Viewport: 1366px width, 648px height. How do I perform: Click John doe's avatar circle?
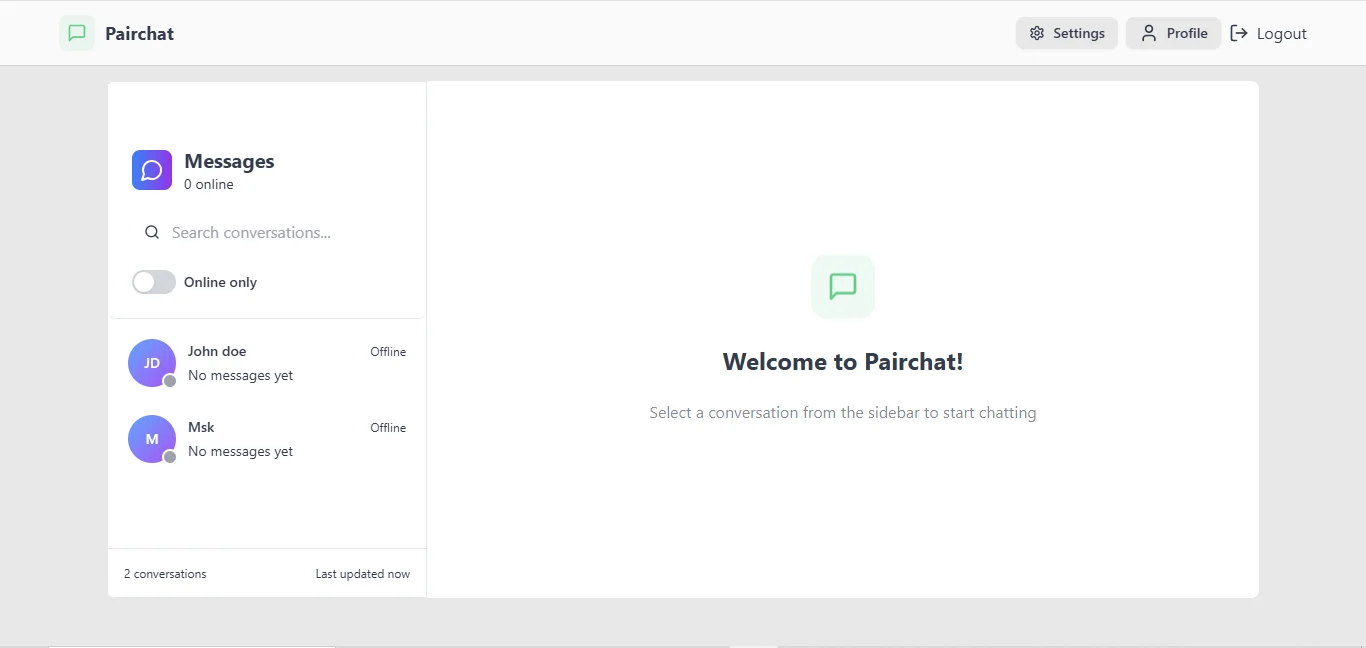click(151, 363)
